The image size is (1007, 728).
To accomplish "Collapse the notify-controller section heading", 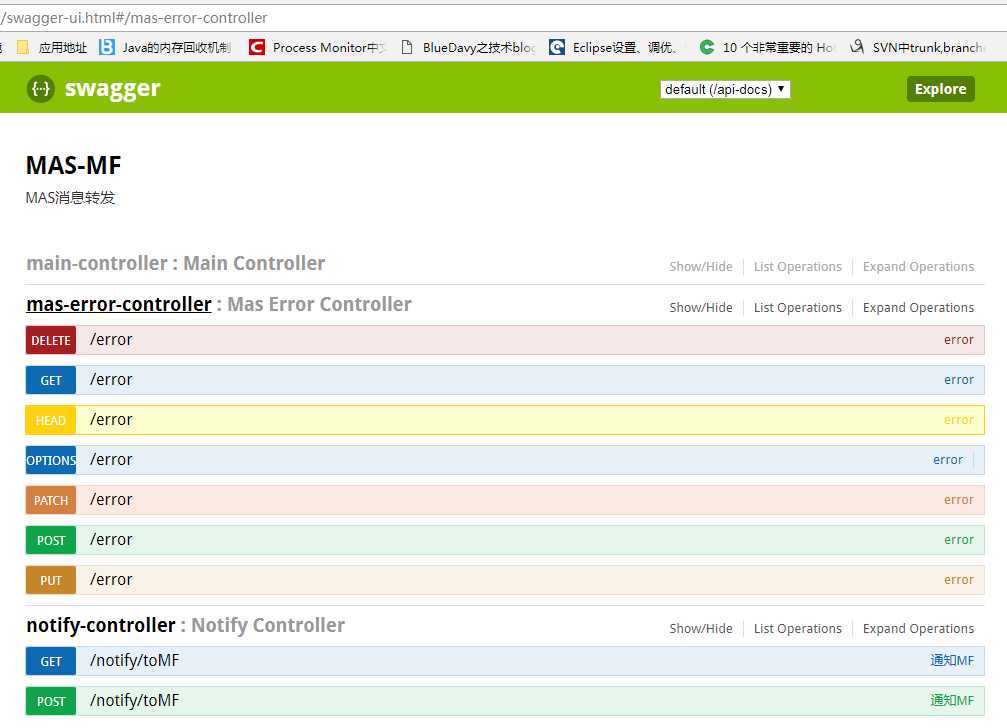I will click(101, 625).
